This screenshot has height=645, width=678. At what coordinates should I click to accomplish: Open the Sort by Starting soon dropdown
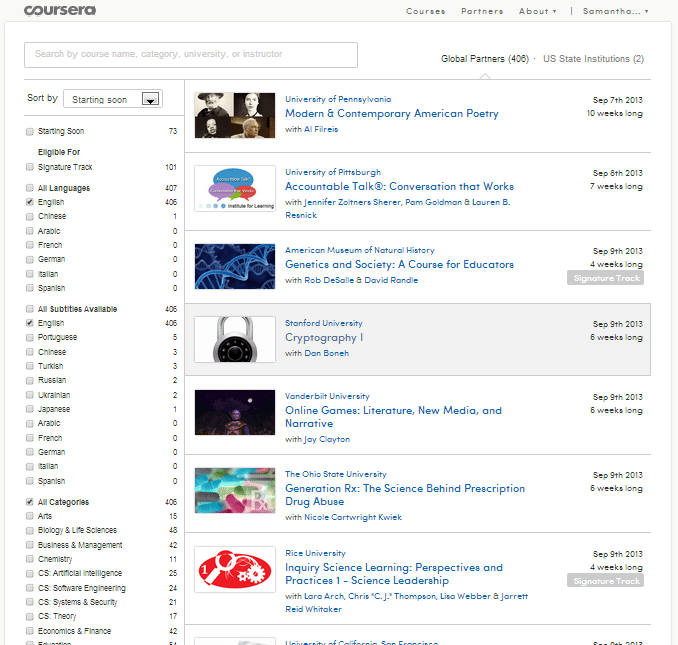pos(113,99)
